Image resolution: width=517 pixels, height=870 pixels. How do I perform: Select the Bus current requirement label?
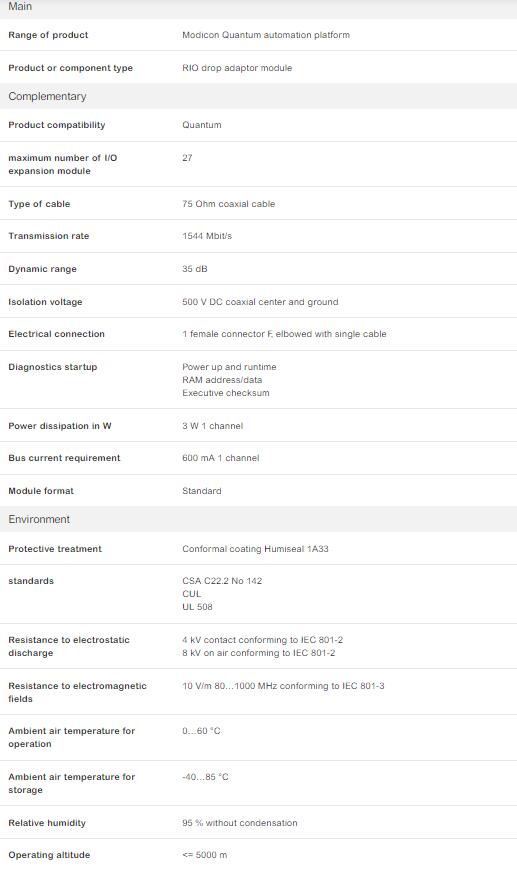(64, 458)
